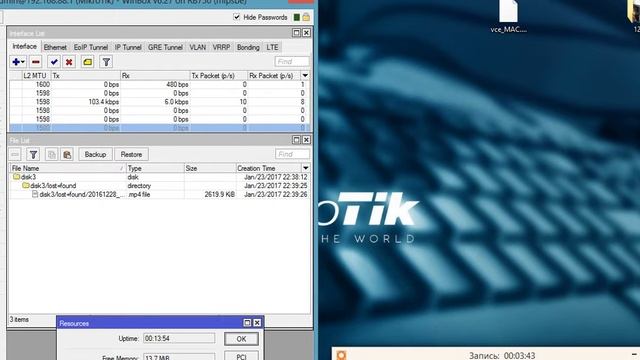
Task: Open filter in Interface List toolbar
Action: point(106,62)
